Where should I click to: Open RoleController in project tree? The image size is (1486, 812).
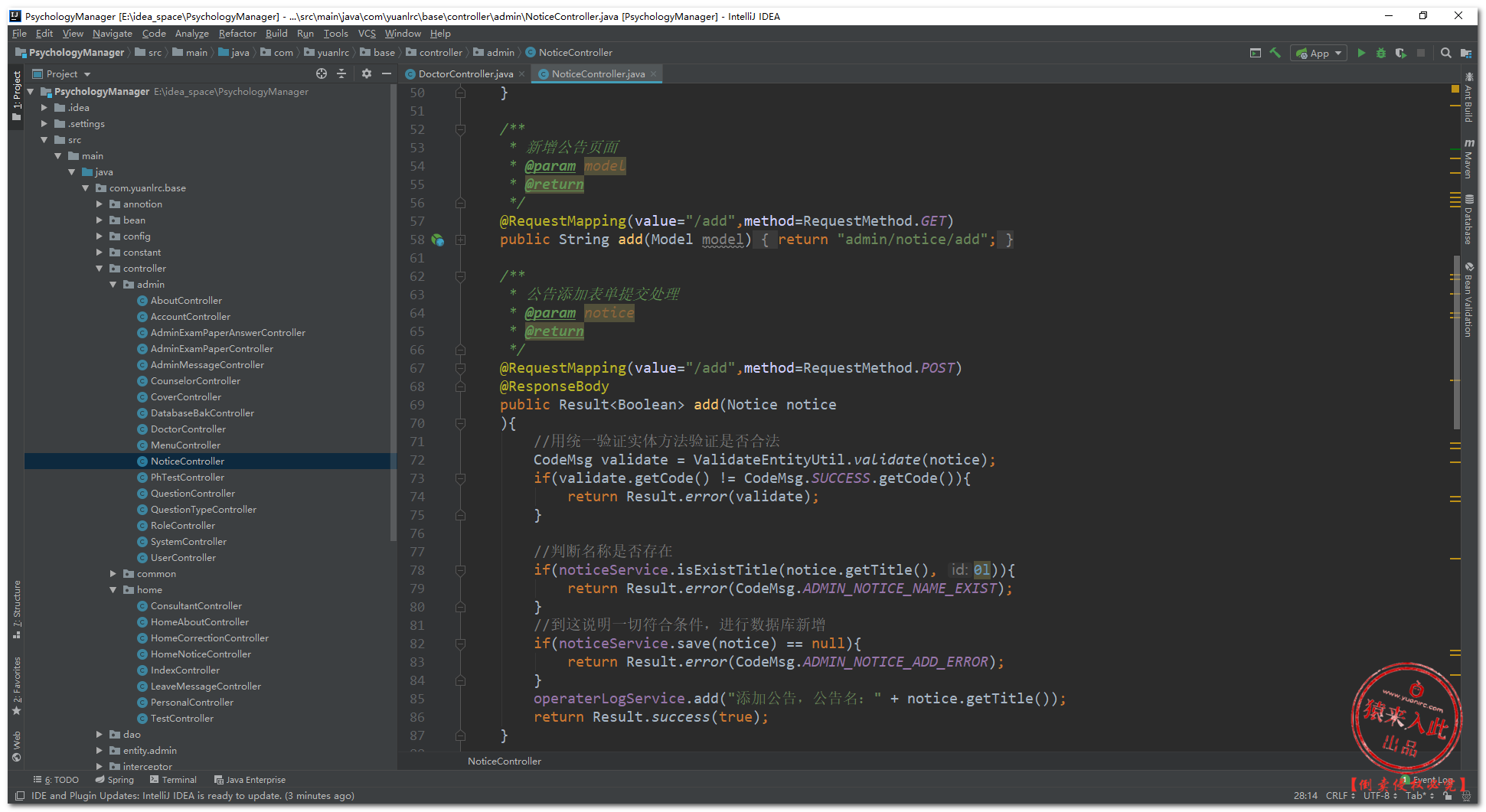[183, 525]
